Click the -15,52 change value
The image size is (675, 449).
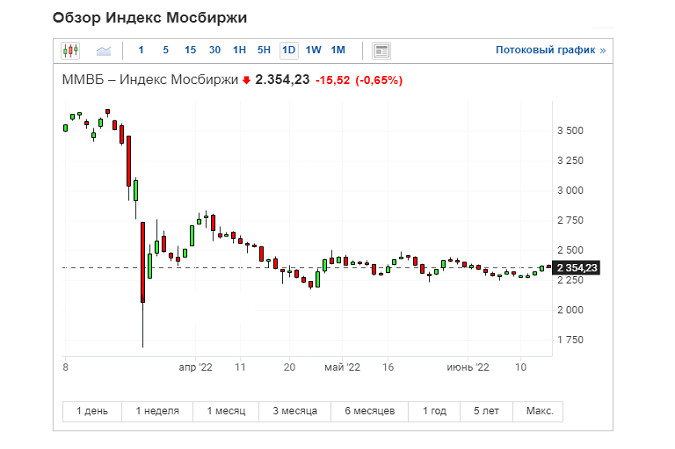333,81
